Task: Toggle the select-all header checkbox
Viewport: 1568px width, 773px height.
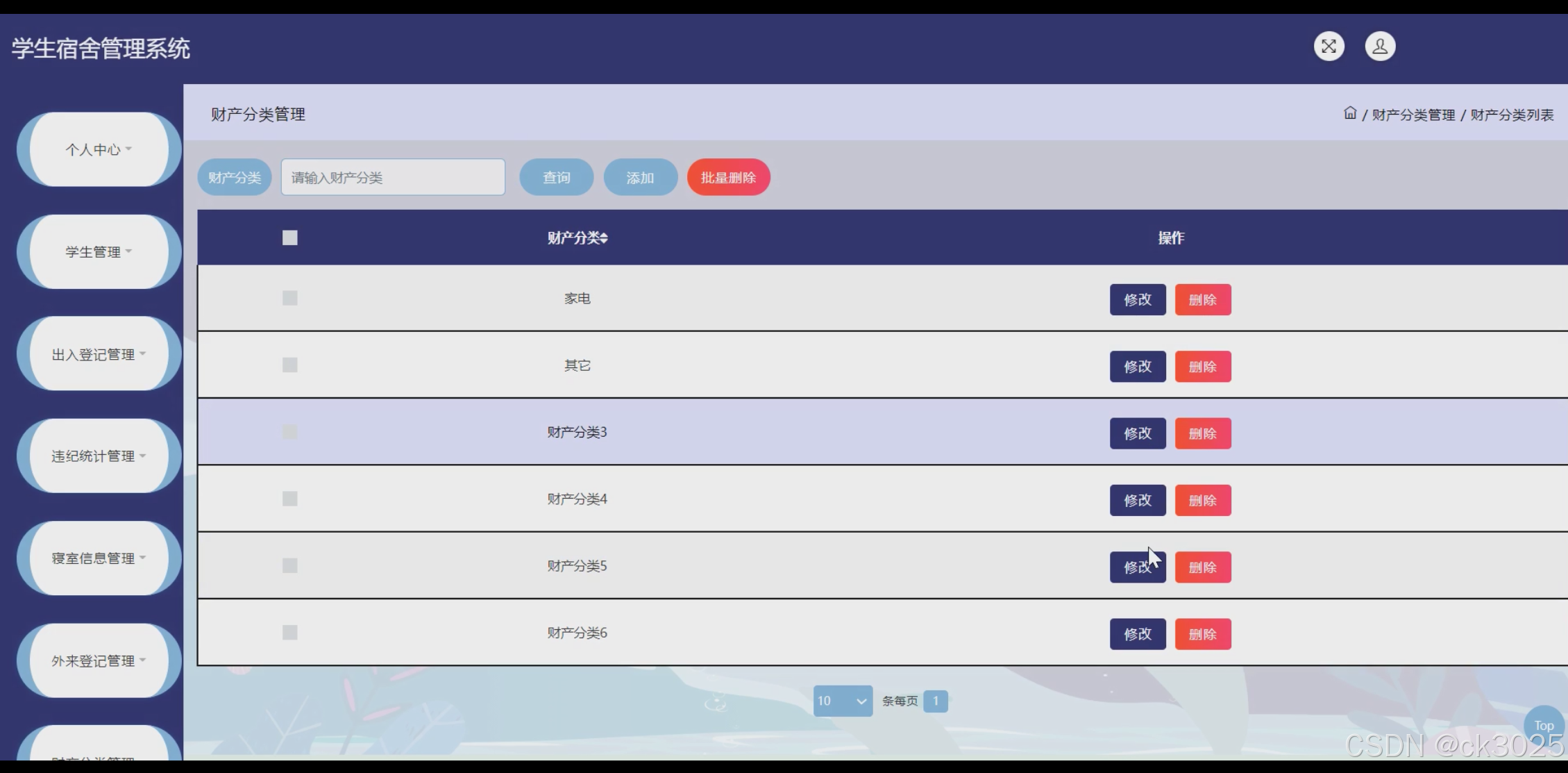Action: [x=290, y=238]
